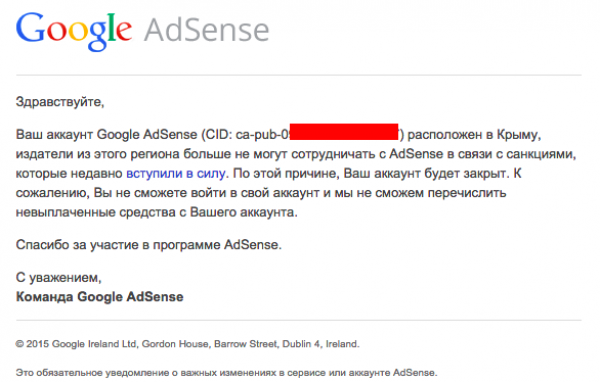600x382 pixels.
Task: Click "Спасибо за участие в программе AdSense"
Action: 147,245
